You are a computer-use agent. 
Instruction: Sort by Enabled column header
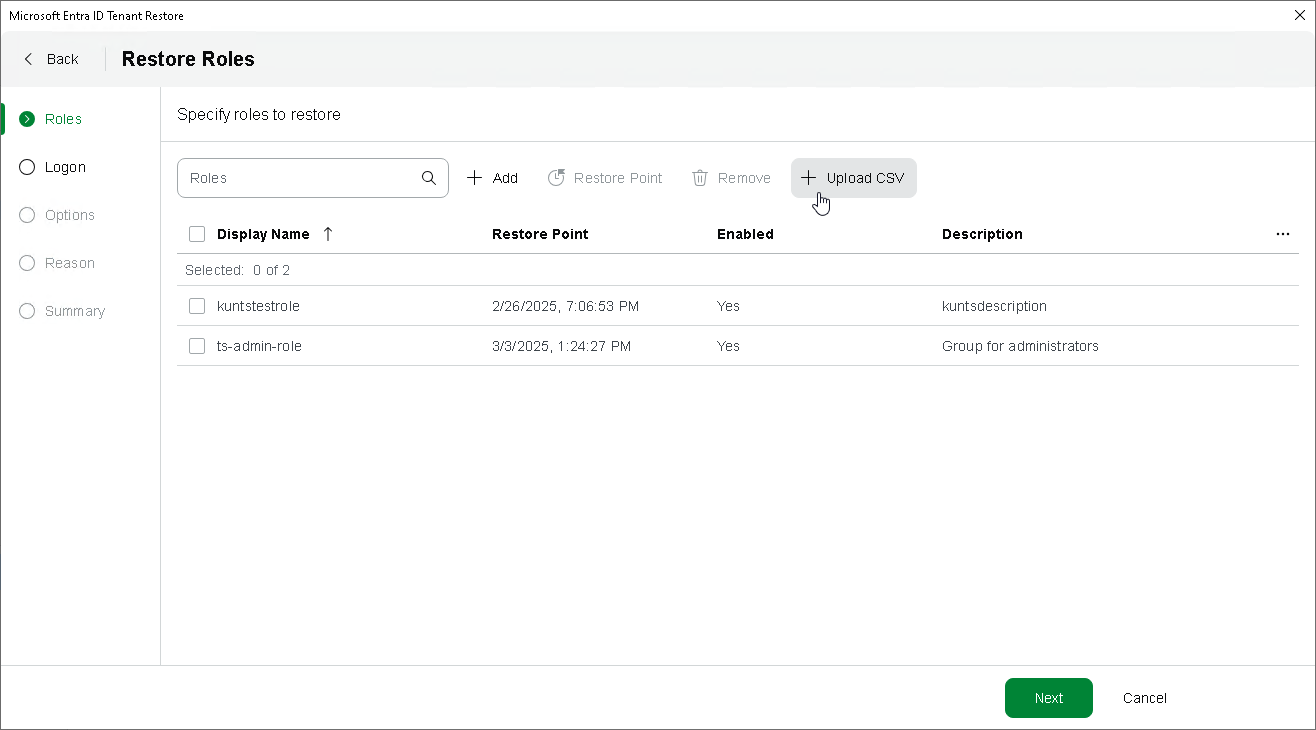coord(745,234)
